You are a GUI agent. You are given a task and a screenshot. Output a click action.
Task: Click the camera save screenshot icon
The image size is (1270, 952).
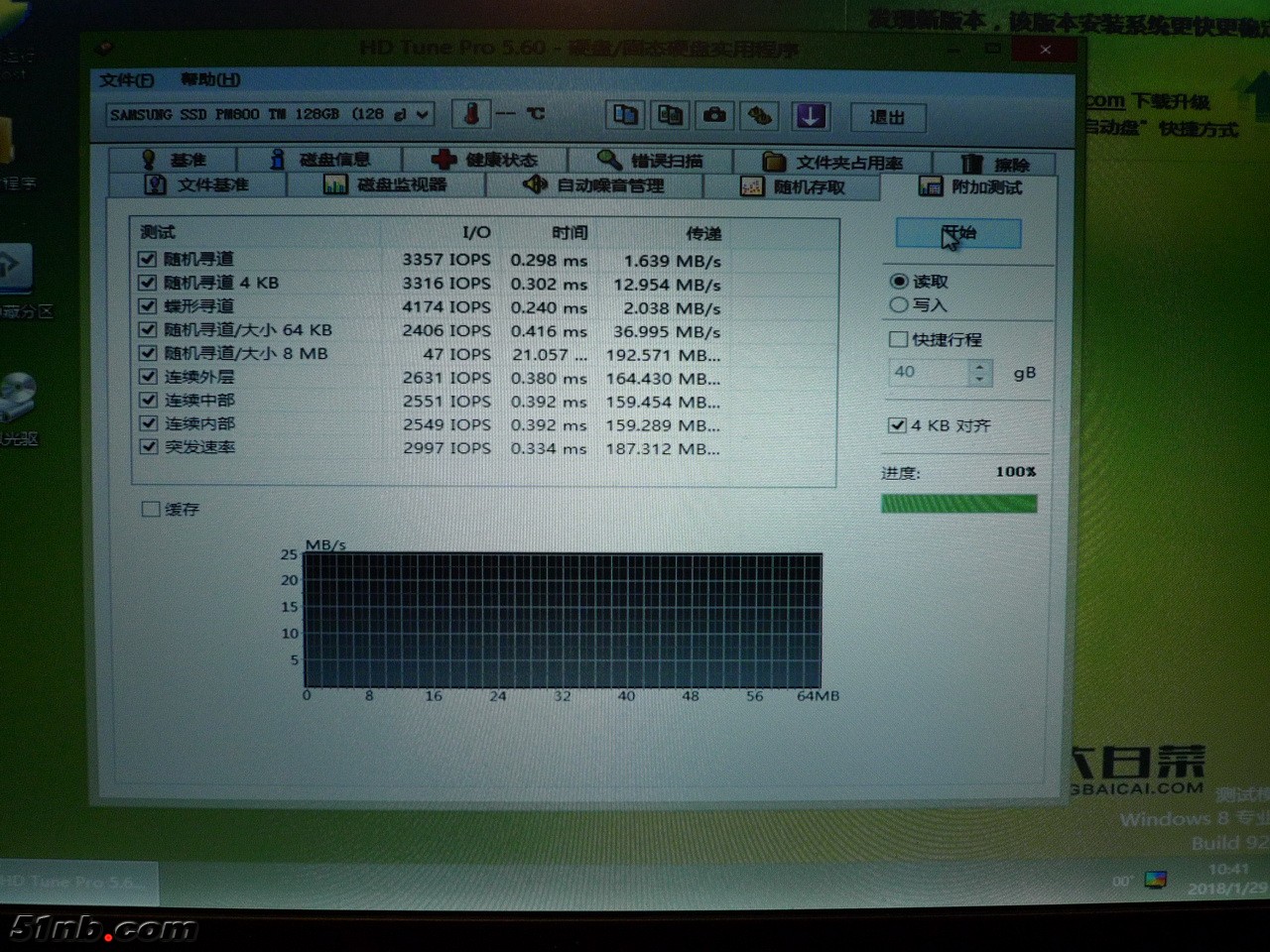pyautogui.click(x=714, y=115)
